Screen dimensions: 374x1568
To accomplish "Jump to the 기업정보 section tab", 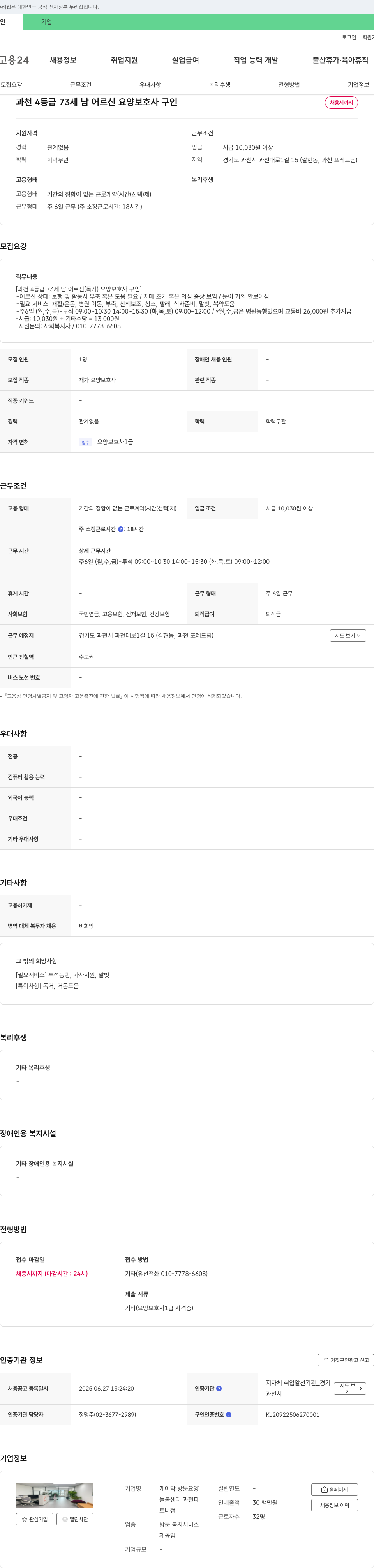I will point(359,85).
